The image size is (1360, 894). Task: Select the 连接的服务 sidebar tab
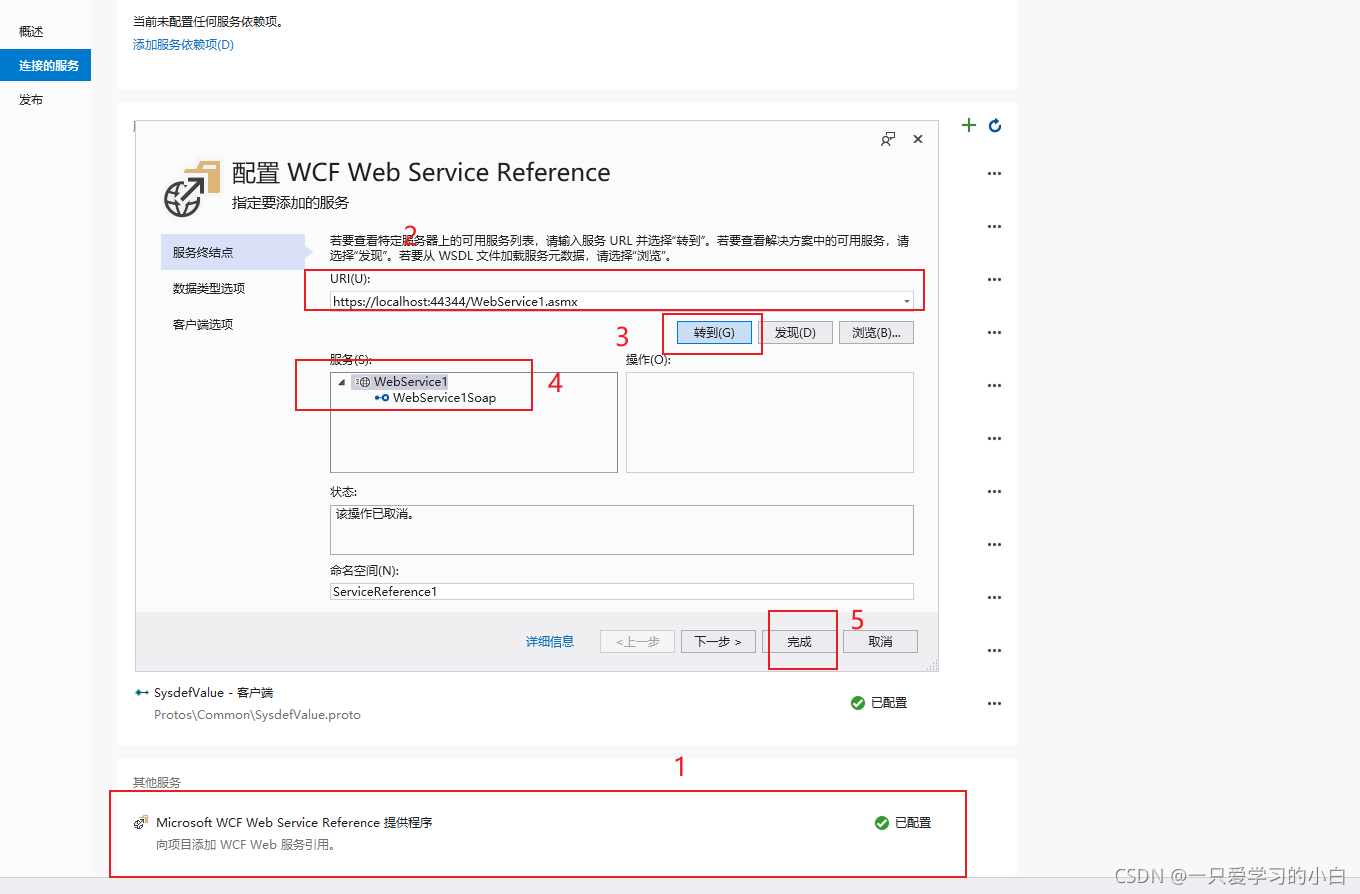[x=45, y=66]
